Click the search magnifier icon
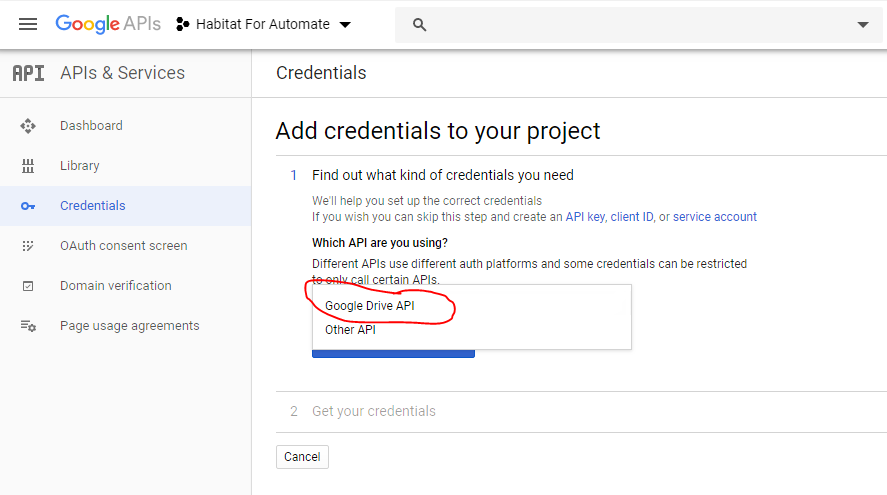 pyautogui.click(x=419, y=25)
